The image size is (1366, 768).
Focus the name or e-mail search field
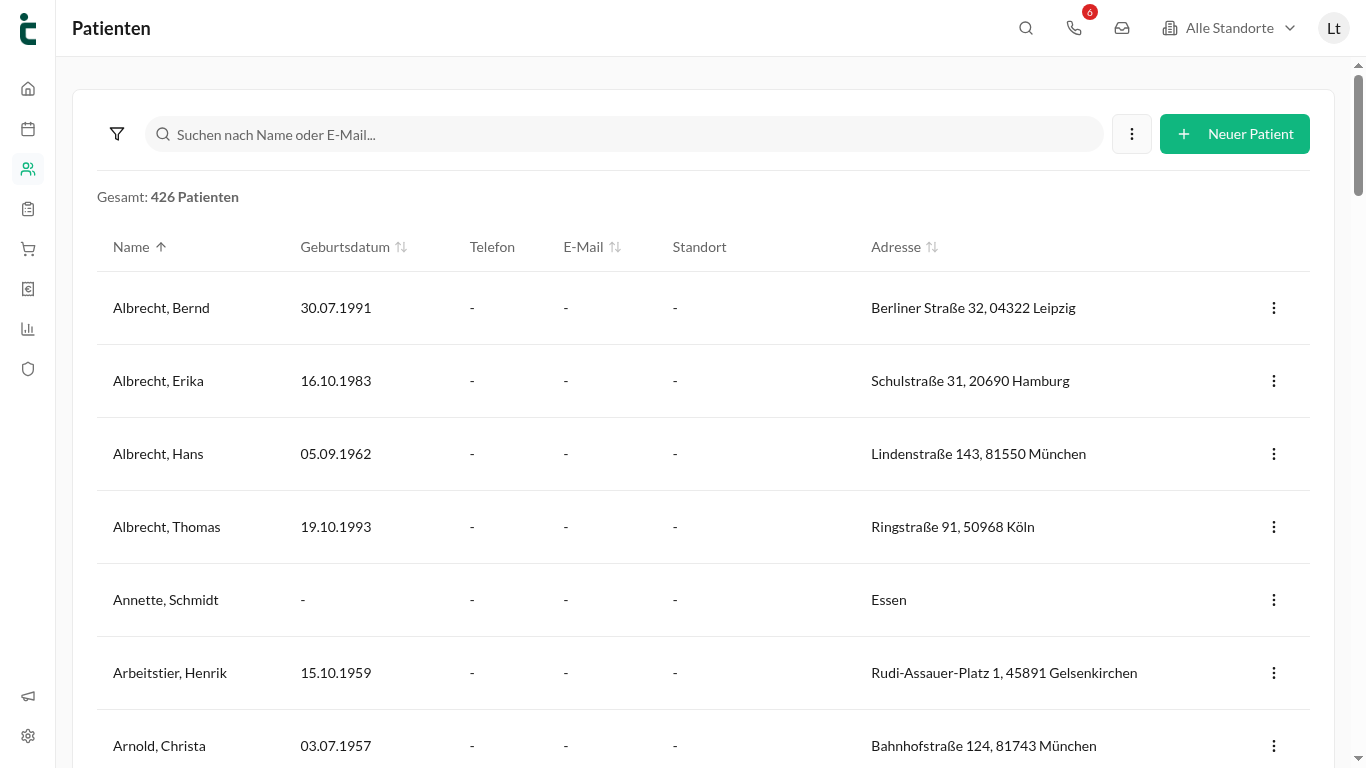(x=624, y=134)
